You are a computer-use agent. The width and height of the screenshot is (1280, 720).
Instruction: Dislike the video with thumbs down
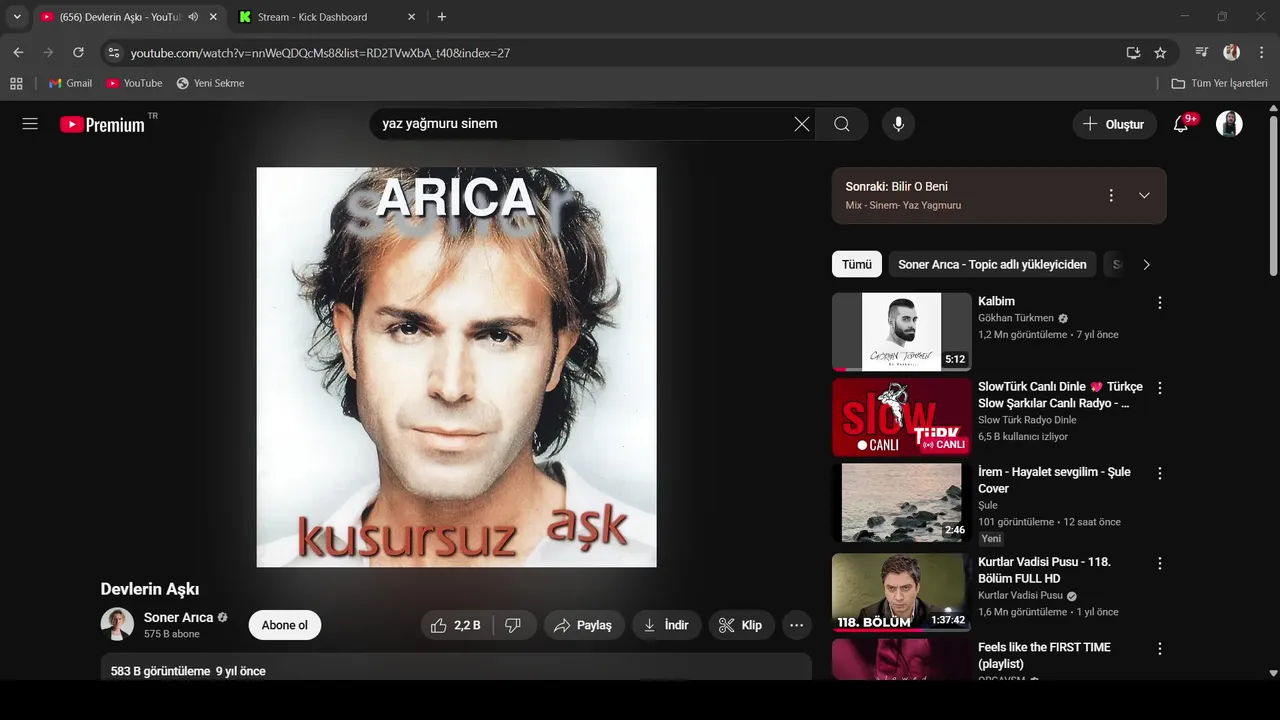click(513, 625)
